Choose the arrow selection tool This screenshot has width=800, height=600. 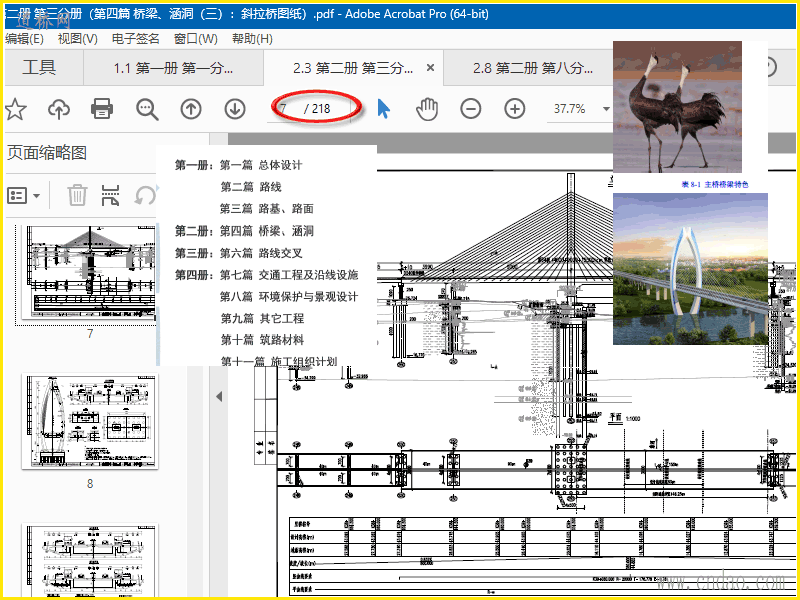[x=384, y=109]
